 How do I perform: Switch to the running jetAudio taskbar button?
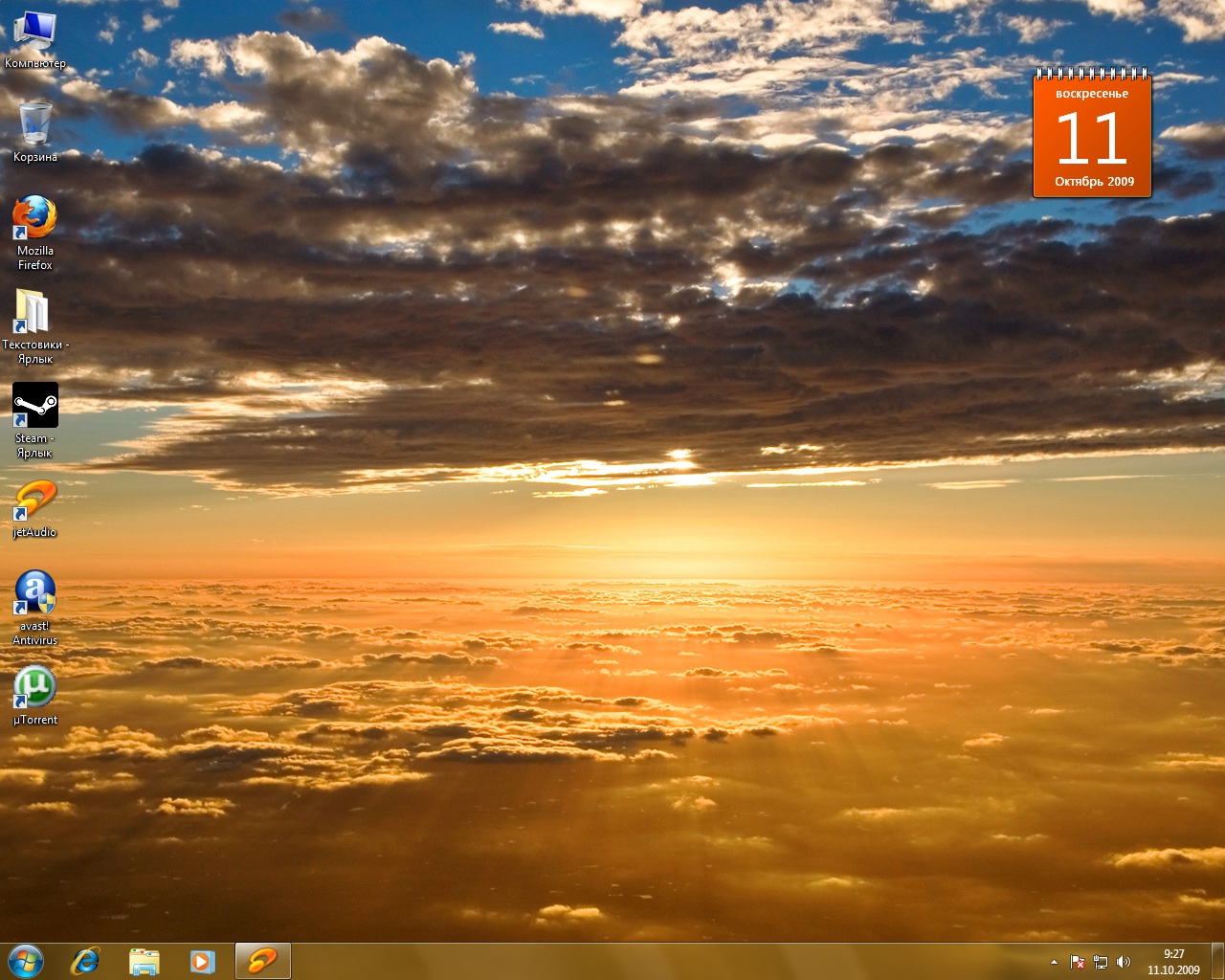click(x=262, y=961)
